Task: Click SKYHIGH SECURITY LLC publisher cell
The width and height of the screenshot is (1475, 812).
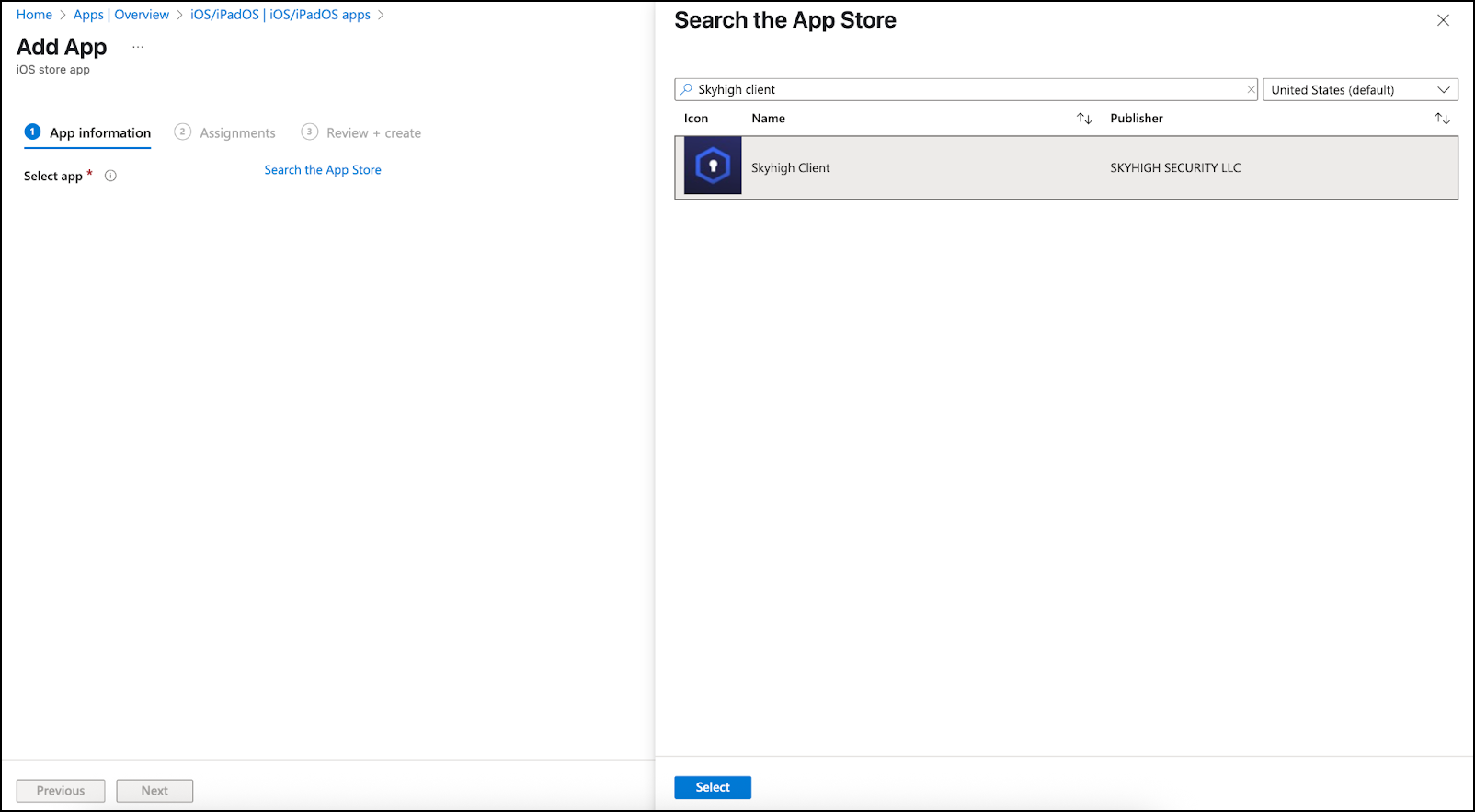Action: tap(1175, 167)
